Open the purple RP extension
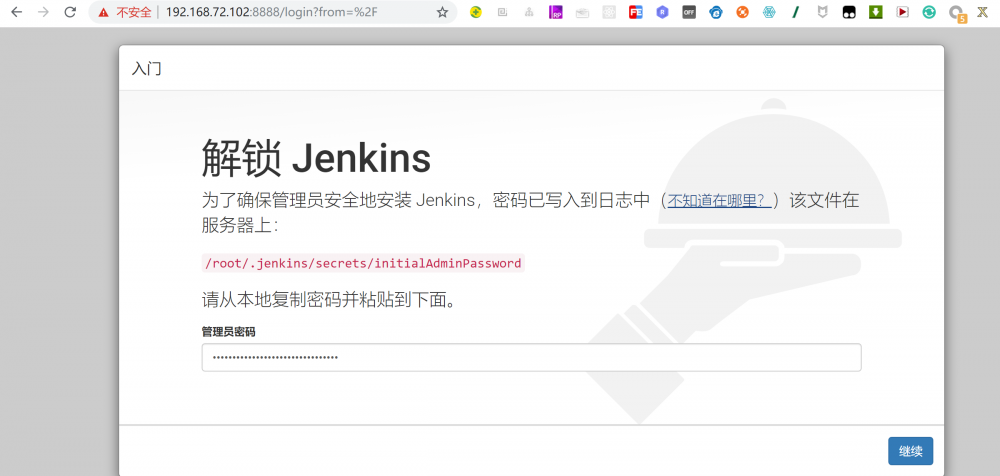Screen dimensions: 1000x476 tap(555, 12)
